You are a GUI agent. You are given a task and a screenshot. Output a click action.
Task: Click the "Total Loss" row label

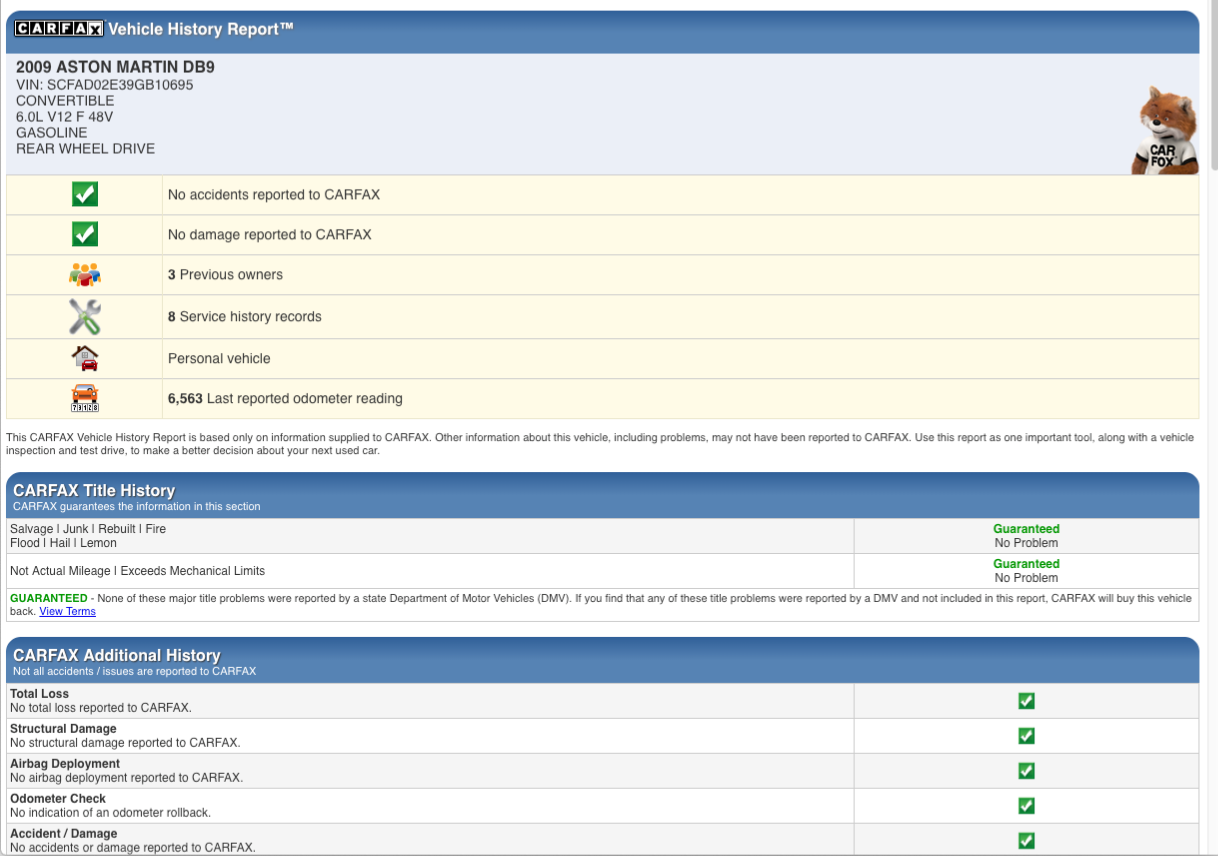40,694
